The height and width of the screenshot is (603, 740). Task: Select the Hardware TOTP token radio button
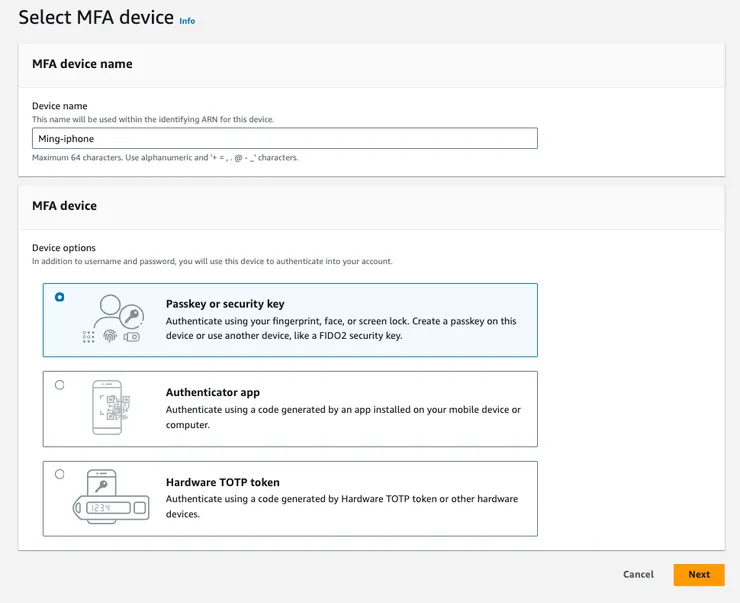coord(60,474)
